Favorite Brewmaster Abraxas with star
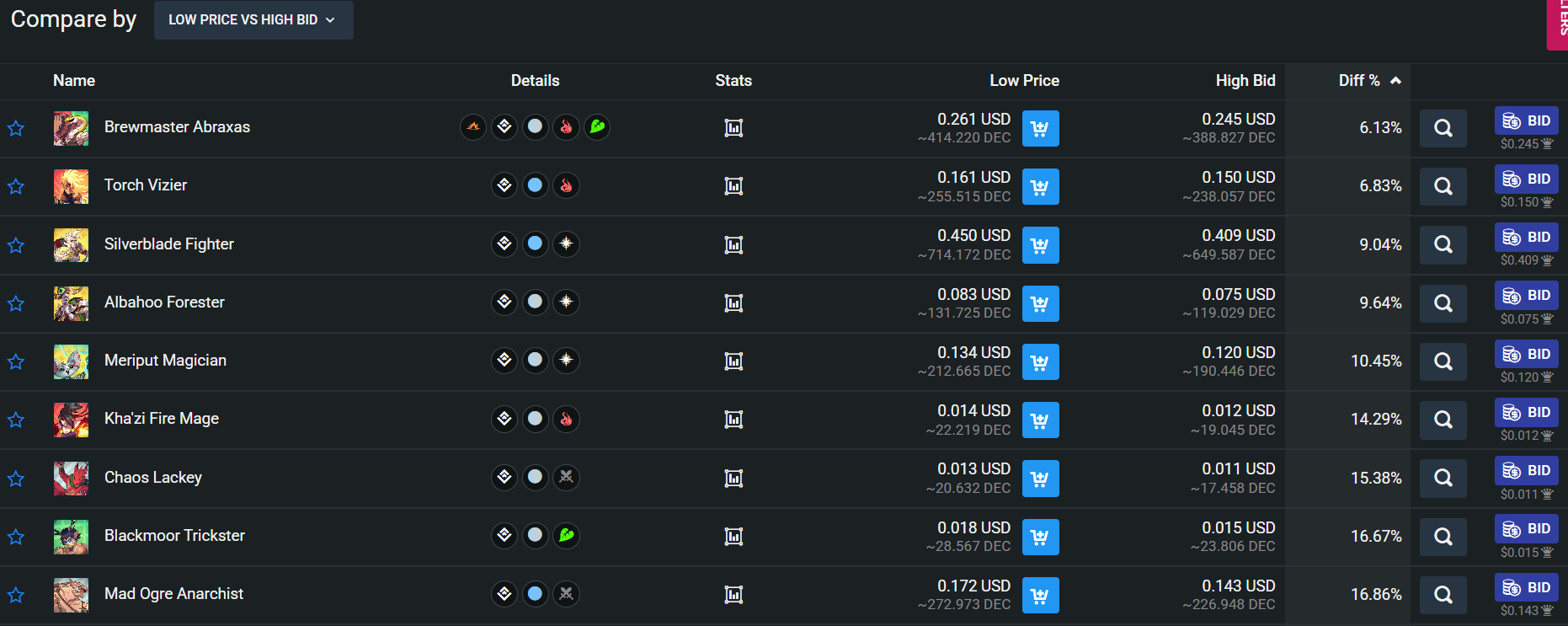This screenshot has width=1568, height=626. coord(16,128)
